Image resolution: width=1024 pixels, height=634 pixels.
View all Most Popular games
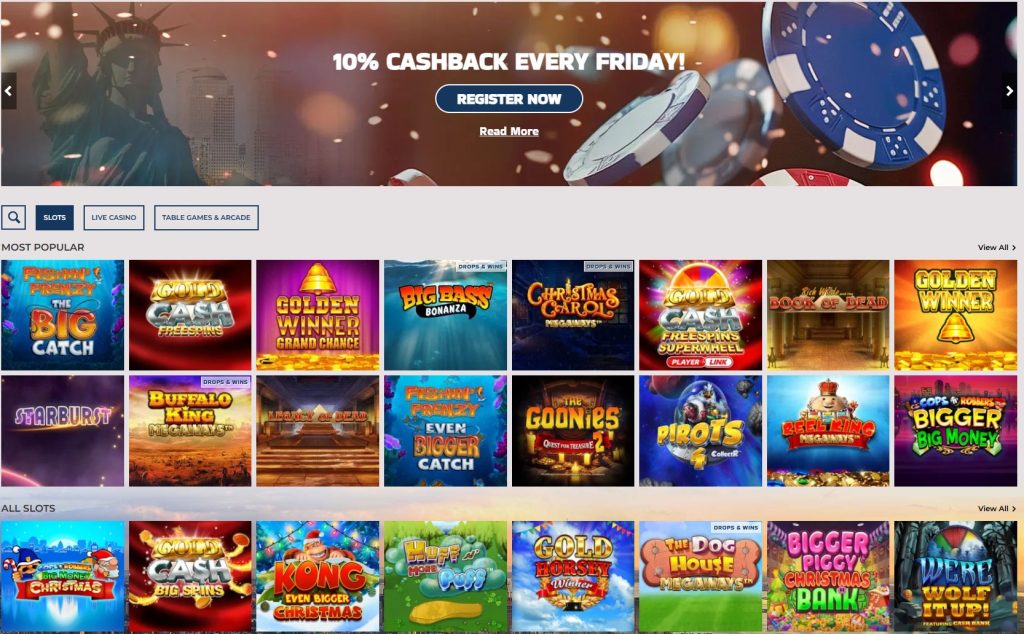pos(997,247)
